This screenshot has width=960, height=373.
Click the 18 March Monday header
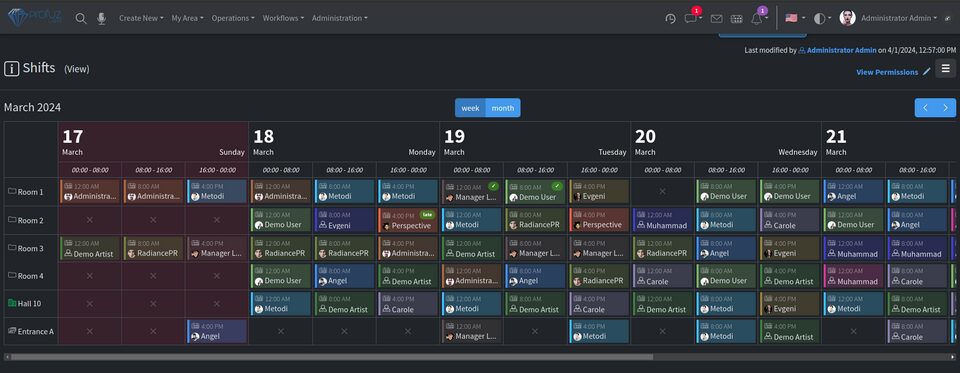click(x=344, y=142)
